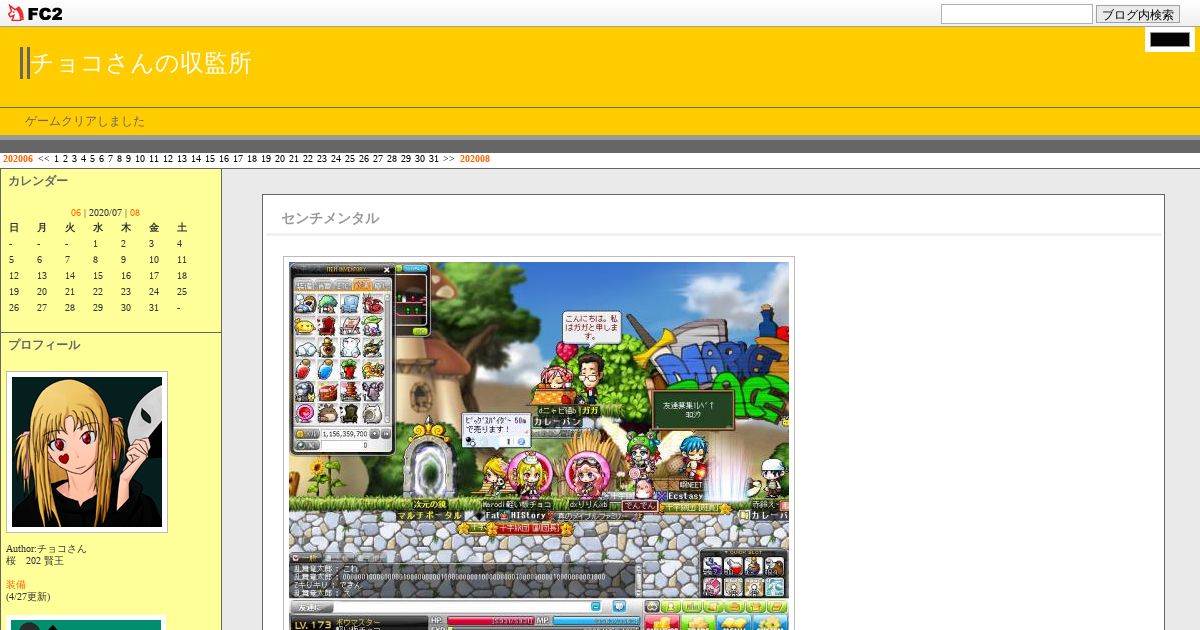
Task: Click the プロフィール sidebar heading
Action: click(x=44, y=345)
